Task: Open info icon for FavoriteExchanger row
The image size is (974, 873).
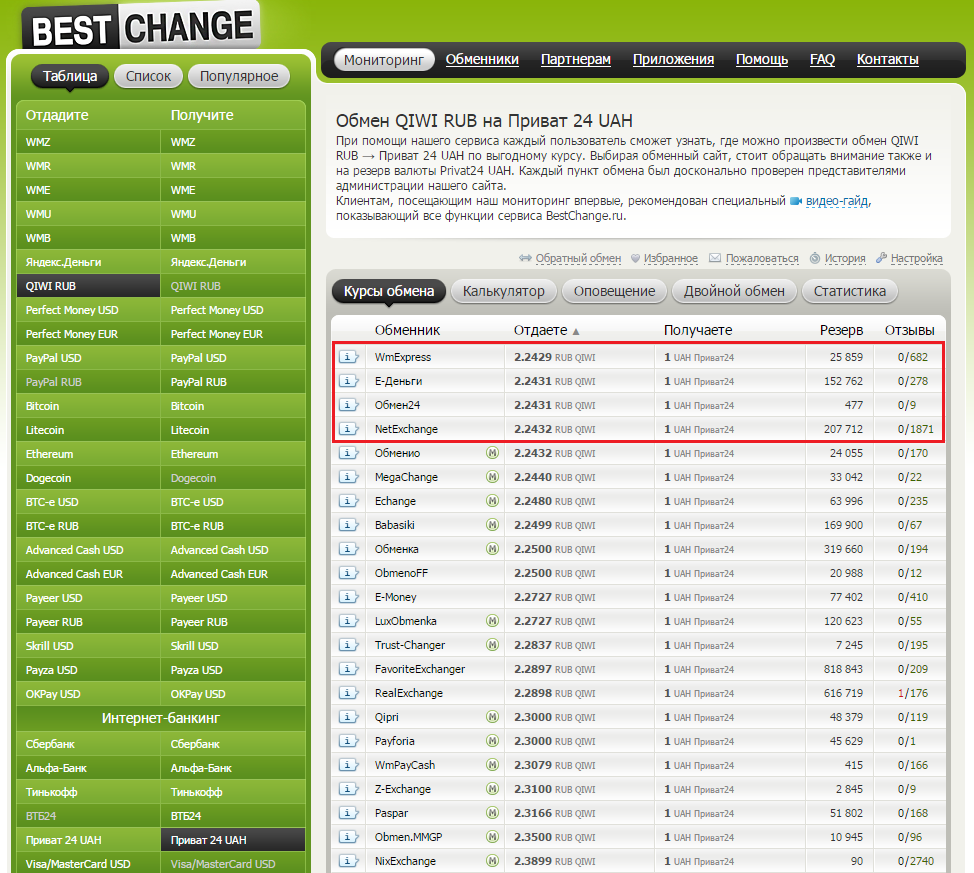Action: [x=348, y=669]
